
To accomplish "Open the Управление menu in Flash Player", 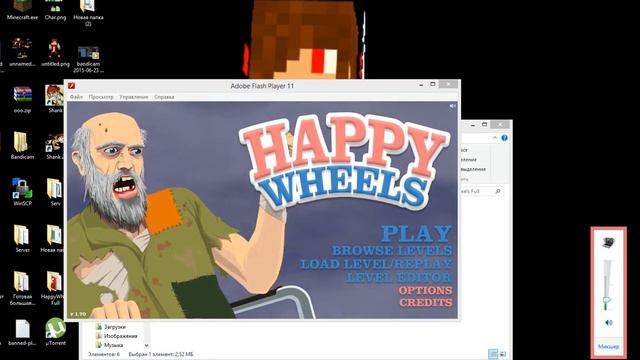I will tap(134, 97).
